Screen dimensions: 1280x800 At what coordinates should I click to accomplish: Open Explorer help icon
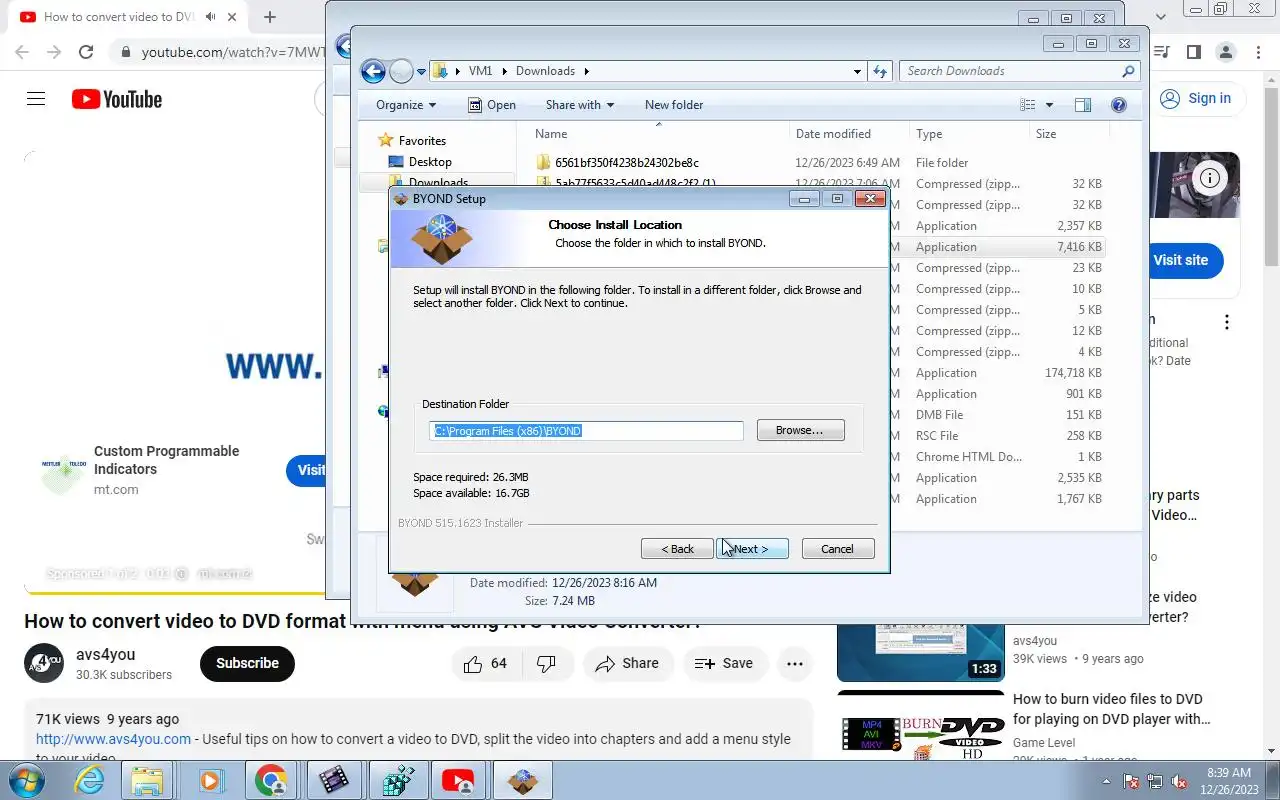pyautogui.click(x=1119, y=105)
